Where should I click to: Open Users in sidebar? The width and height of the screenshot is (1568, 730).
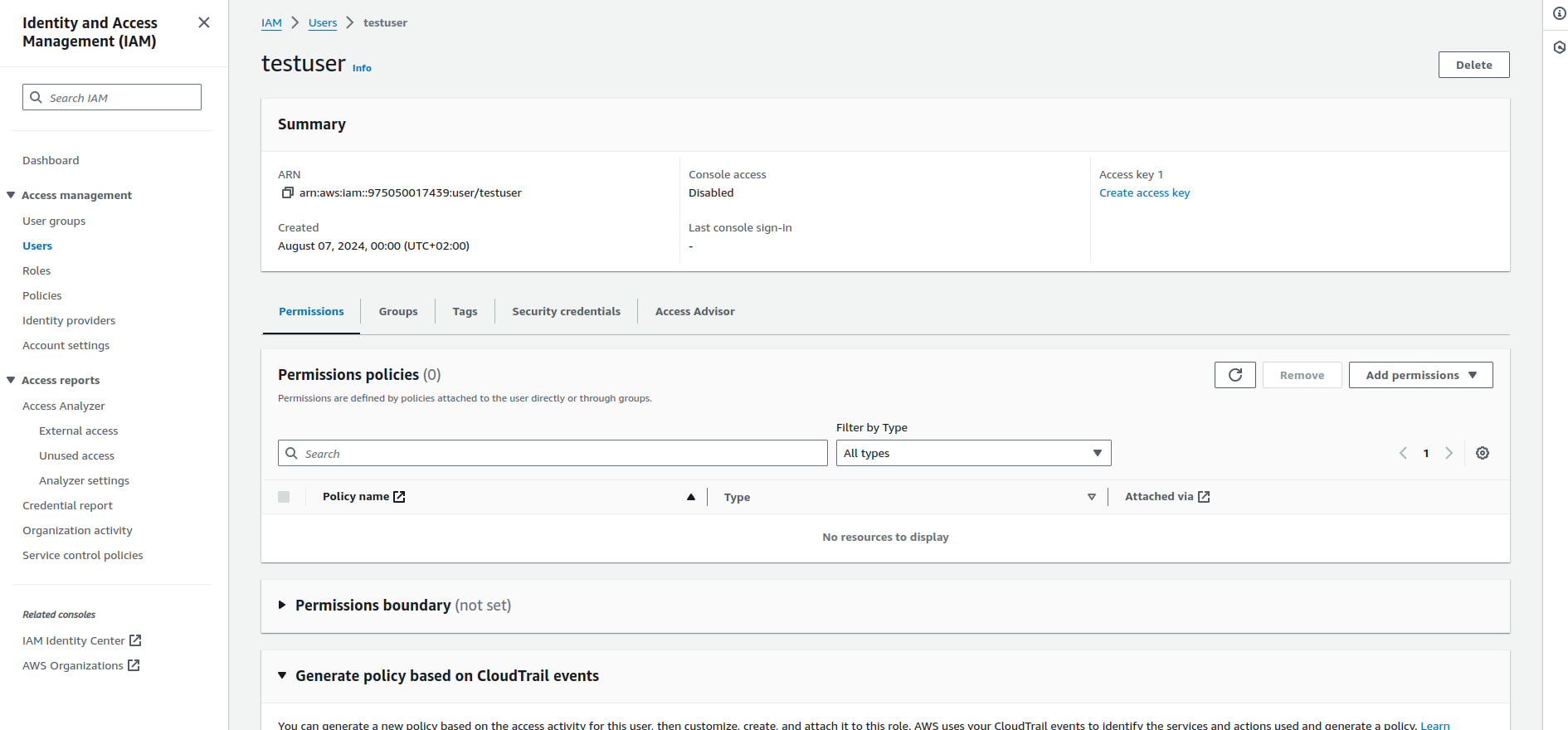37,246
